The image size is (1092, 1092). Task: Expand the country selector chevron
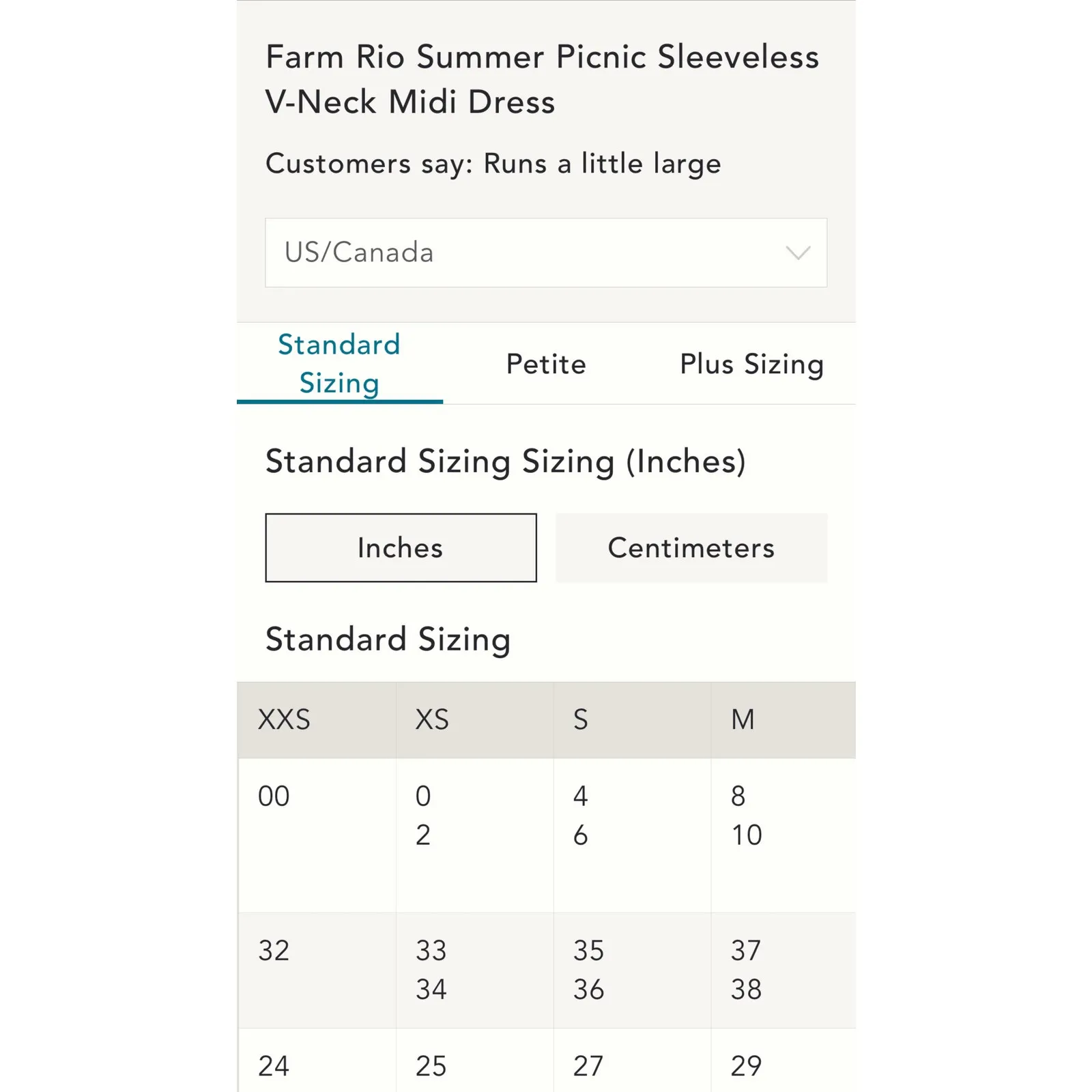coord(797,253)
